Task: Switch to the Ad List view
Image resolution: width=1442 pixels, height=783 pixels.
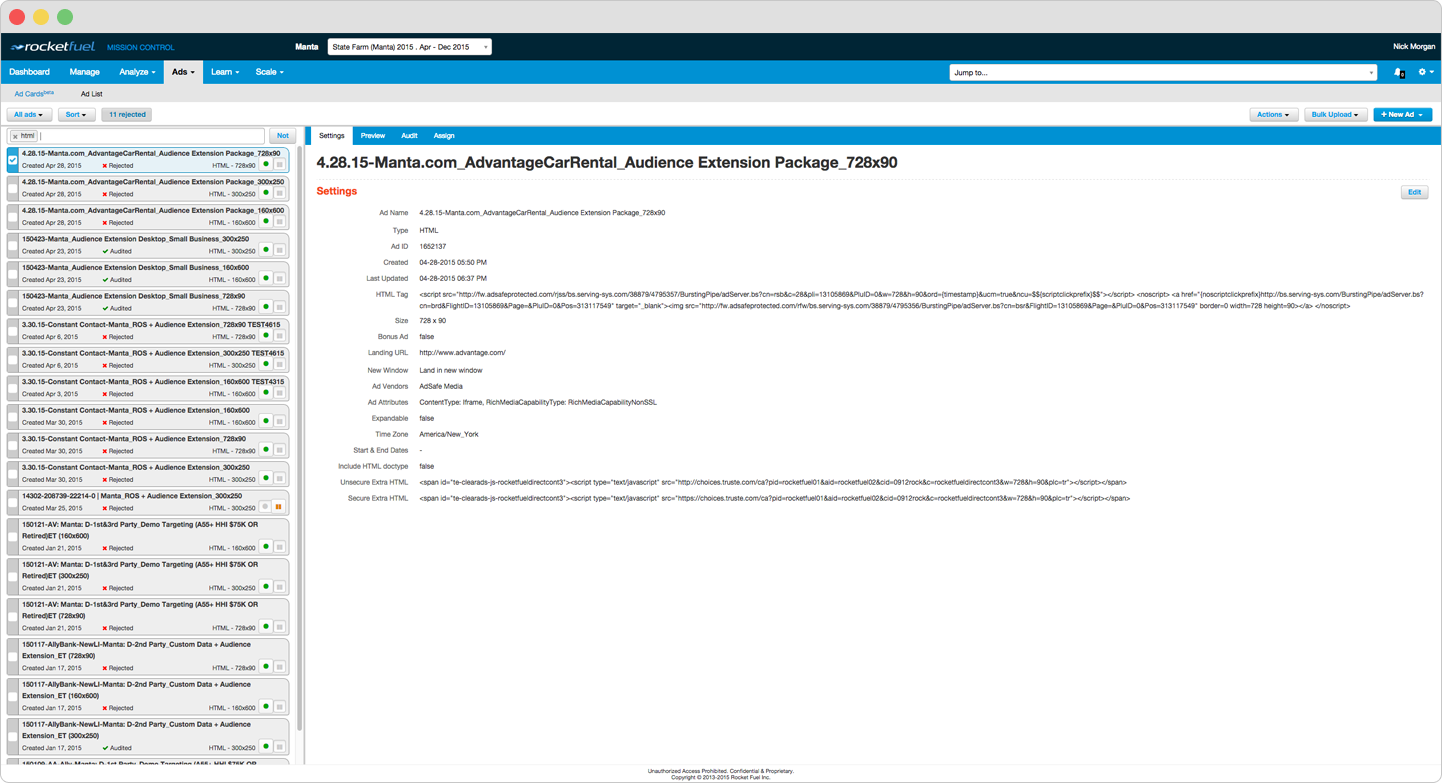Action: (x=92, y=94)
